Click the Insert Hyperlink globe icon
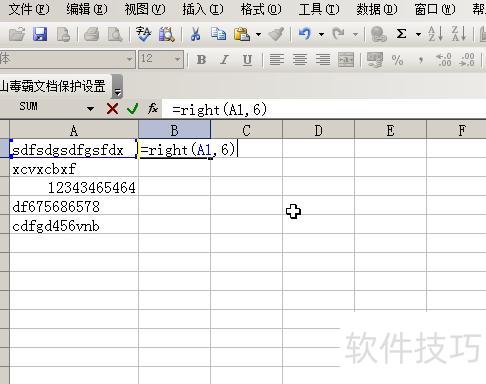The width and height of the screenshot is (486, 384). [x=378, y=34]
